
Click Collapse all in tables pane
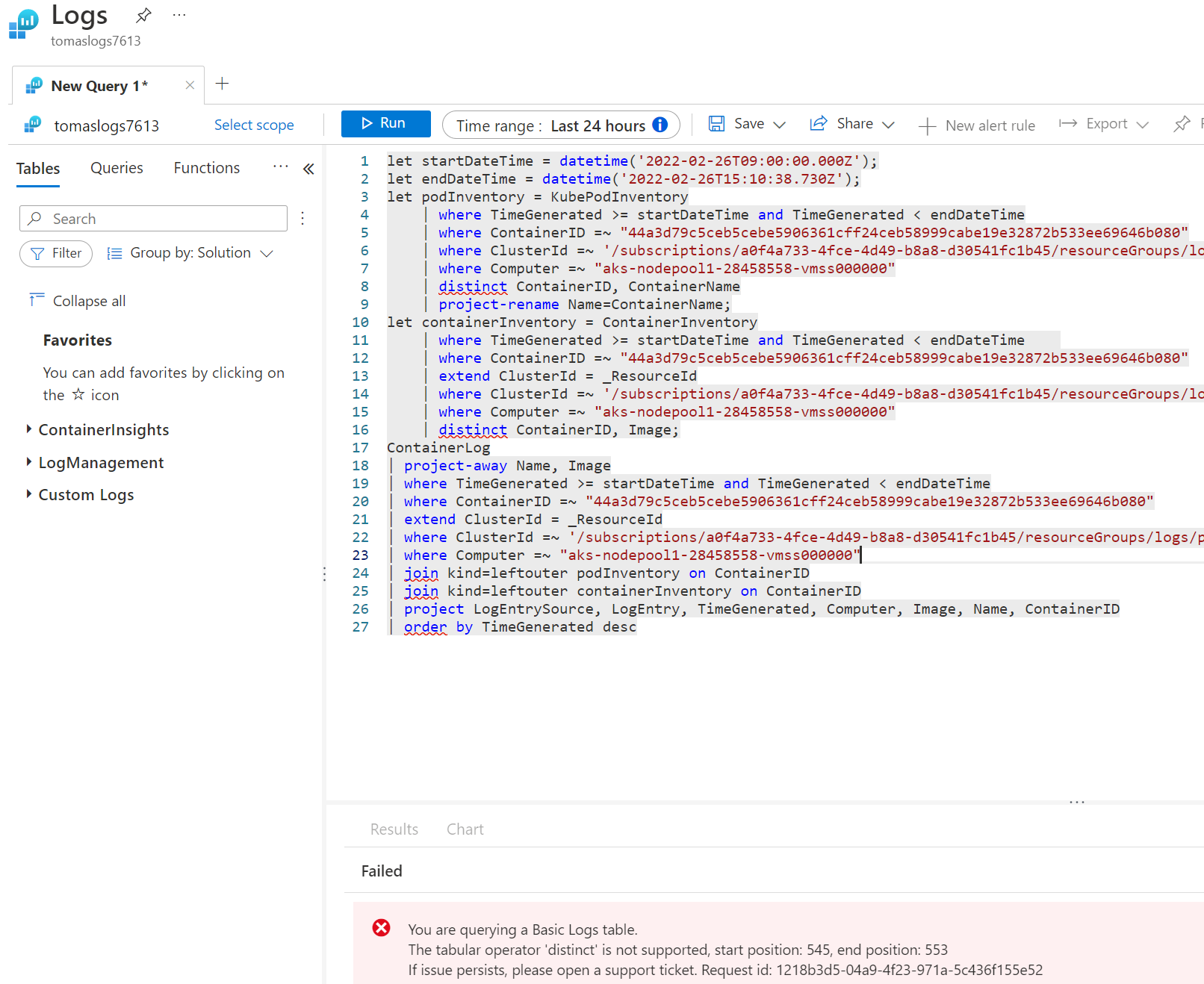click(x=78, y=301)
